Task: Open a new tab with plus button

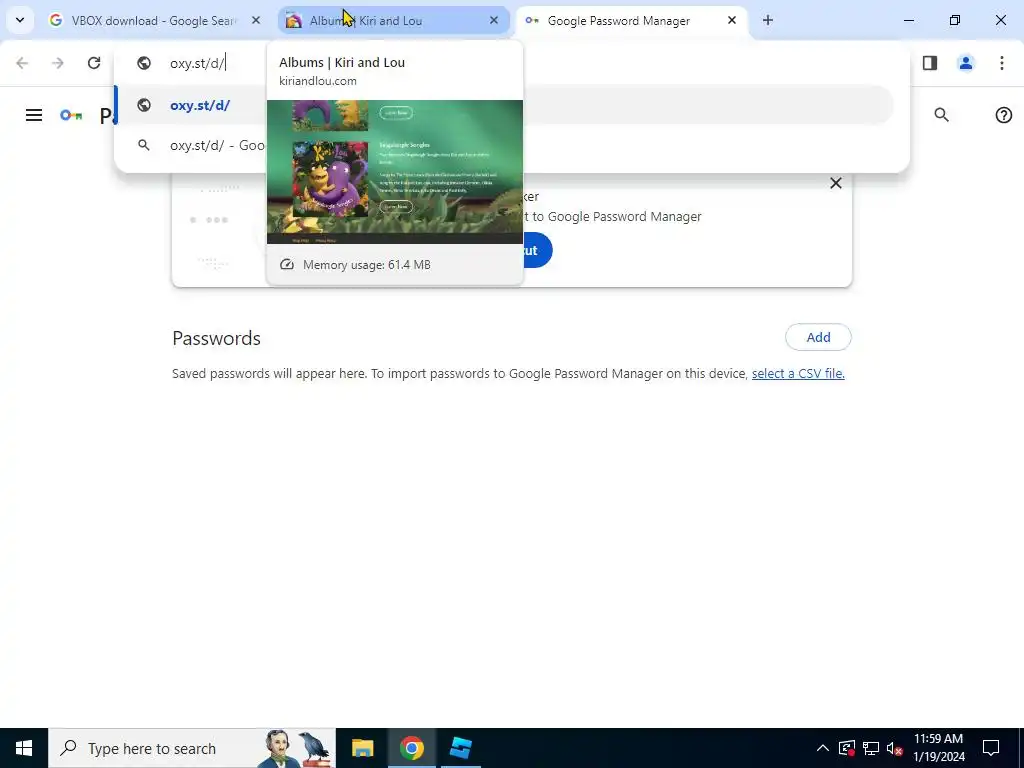Action: click(x=768, y=21)
